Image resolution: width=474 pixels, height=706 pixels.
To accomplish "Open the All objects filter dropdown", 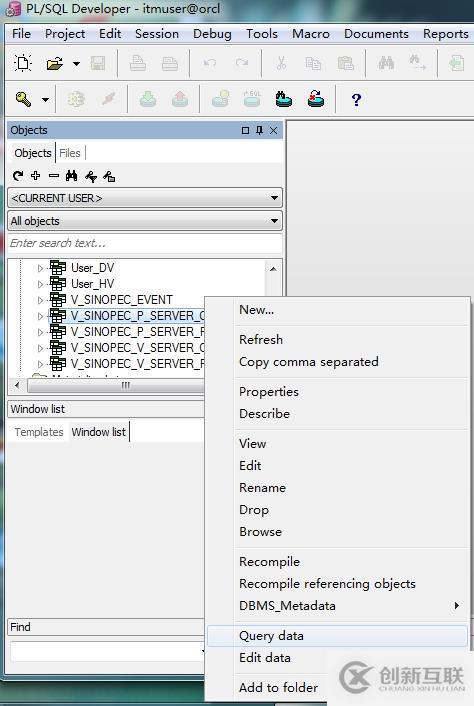I will coord(145,221).
